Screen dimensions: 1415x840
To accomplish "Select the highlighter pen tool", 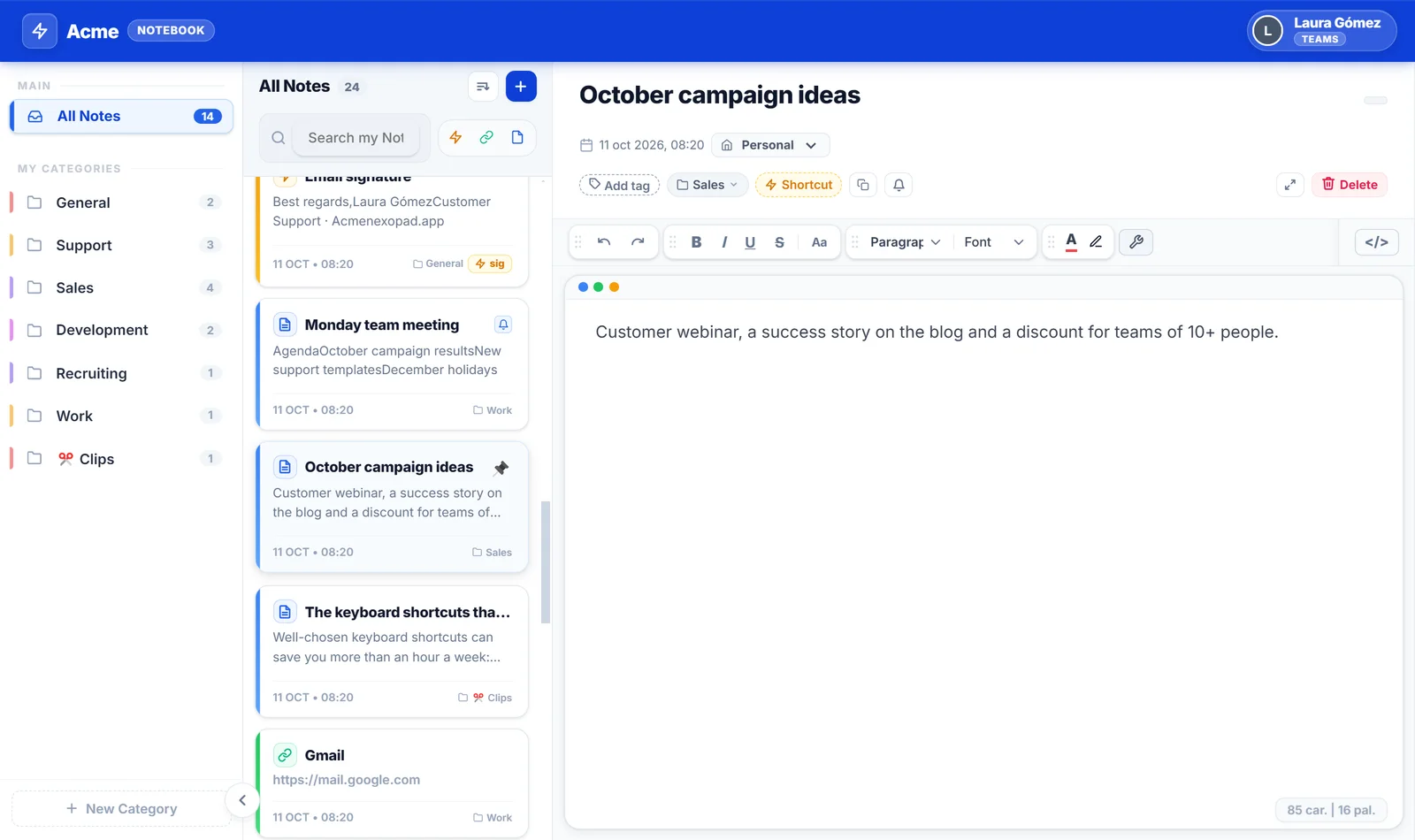I will click(x=1096, y=242).
